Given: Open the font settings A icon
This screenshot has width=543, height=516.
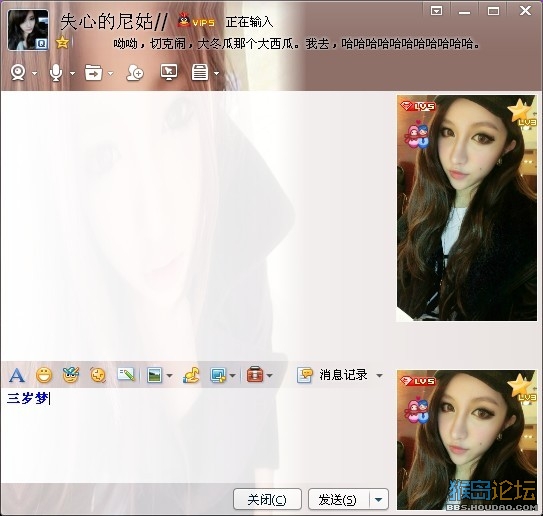Looking at the screenshot, I should click(x=17, y=375).
